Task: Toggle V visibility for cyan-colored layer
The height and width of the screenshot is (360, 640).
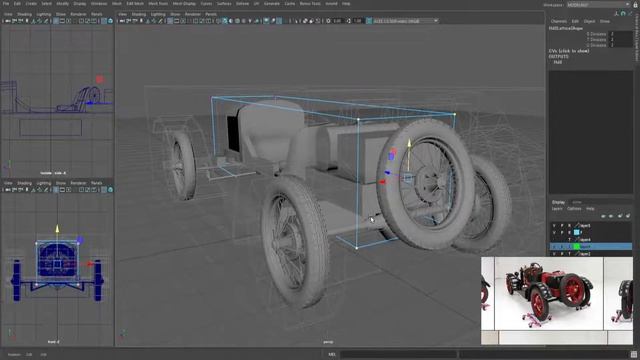Action: (x=554, y=232)
